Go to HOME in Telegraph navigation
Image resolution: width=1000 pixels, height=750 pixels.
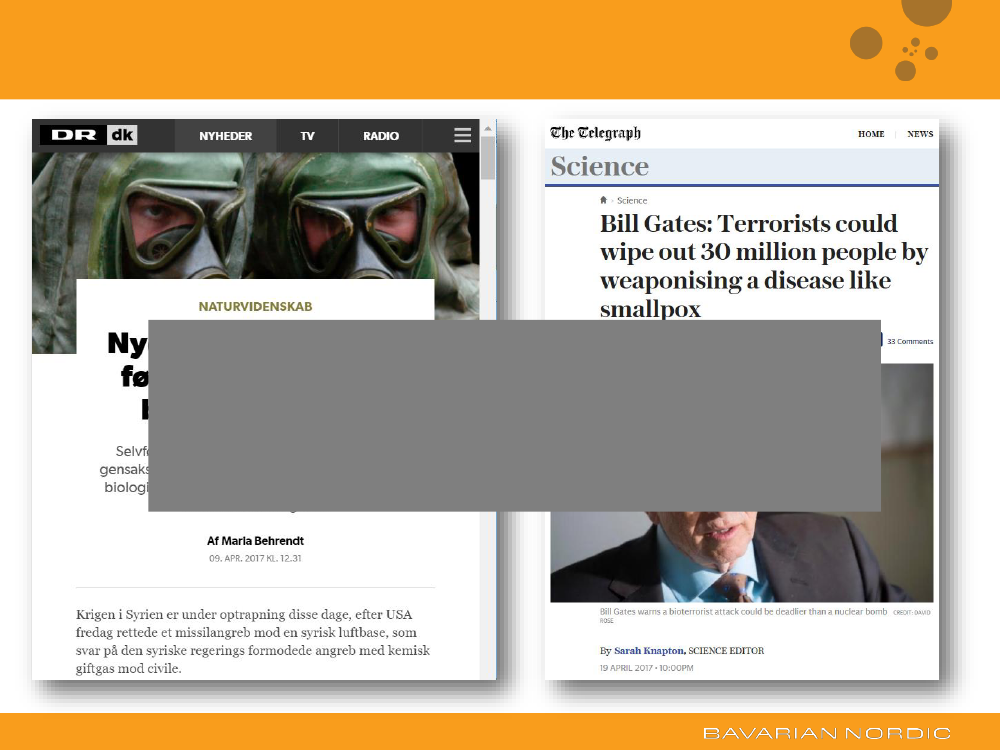tap(870, 134)
